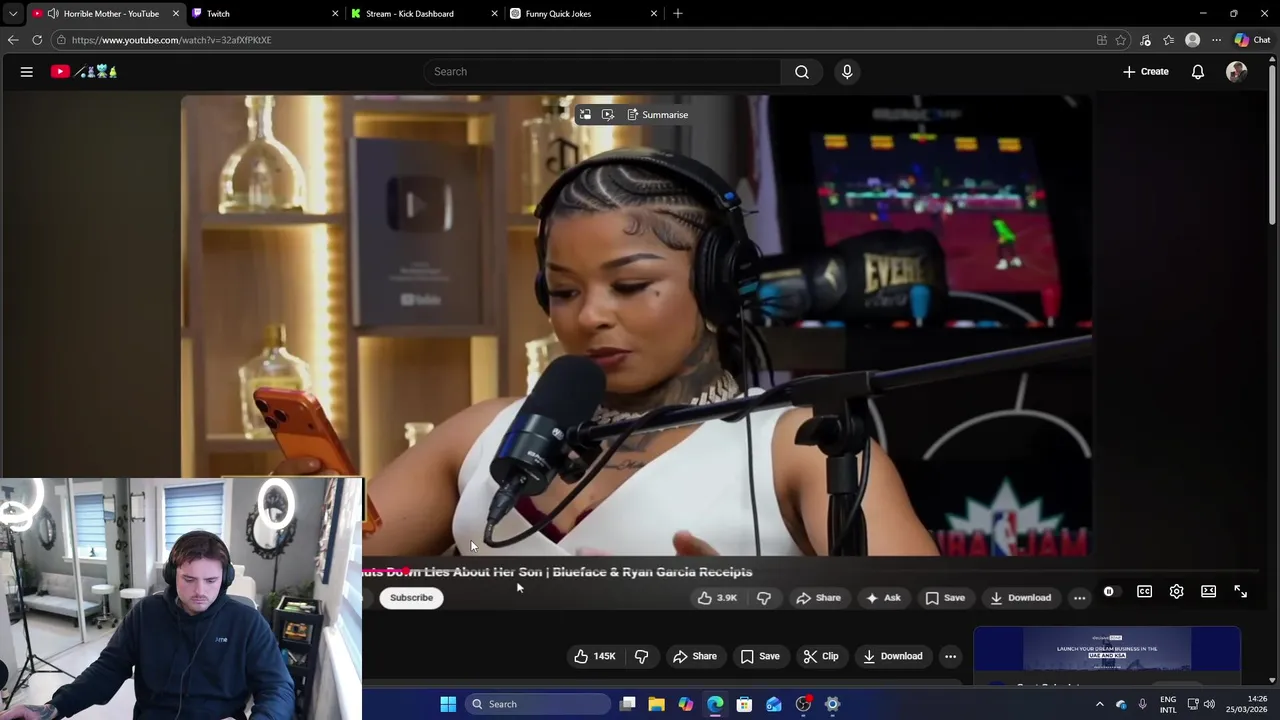
Task: Show hidden system tray icons
Action: click(1099, 704)
